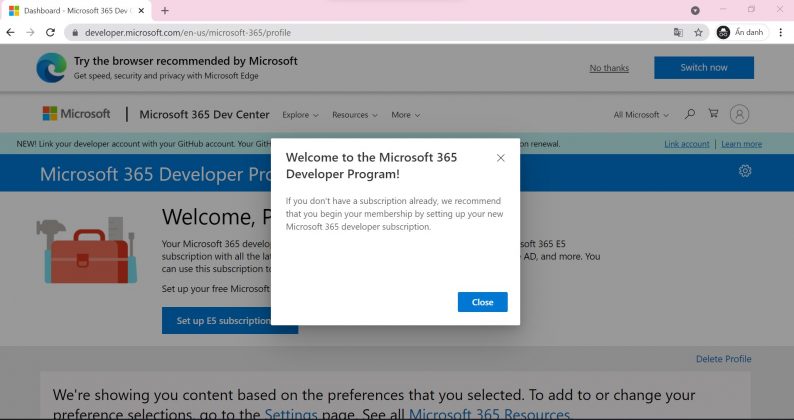Dismiss Edge banner with No thanks
The width and height of the screenshot is (794, 420).
coord(609,68)
